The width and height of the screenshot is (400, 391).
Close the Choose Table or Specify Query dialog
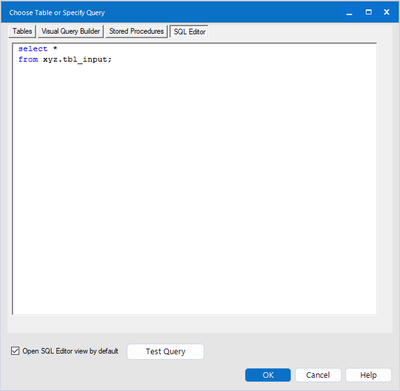[387, 13]
